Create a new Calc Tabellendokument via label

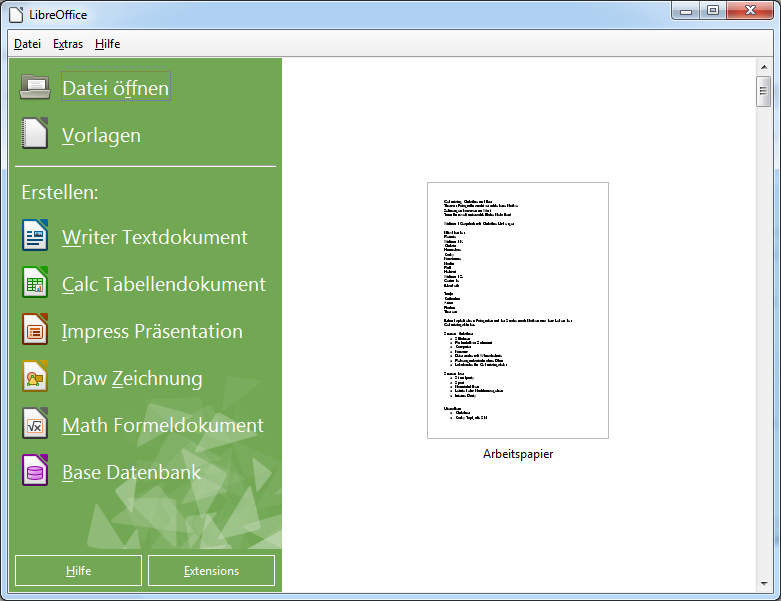[164, 284]
